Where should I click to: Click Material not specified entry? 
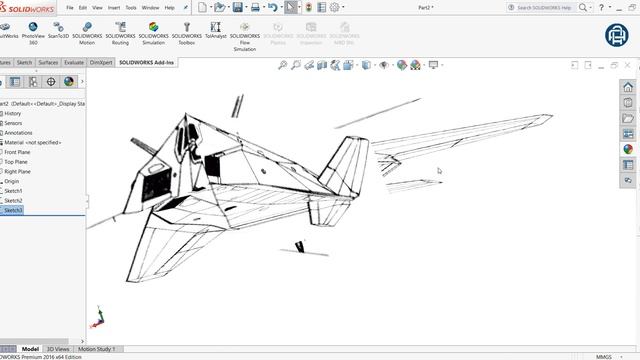pos(33,142)
